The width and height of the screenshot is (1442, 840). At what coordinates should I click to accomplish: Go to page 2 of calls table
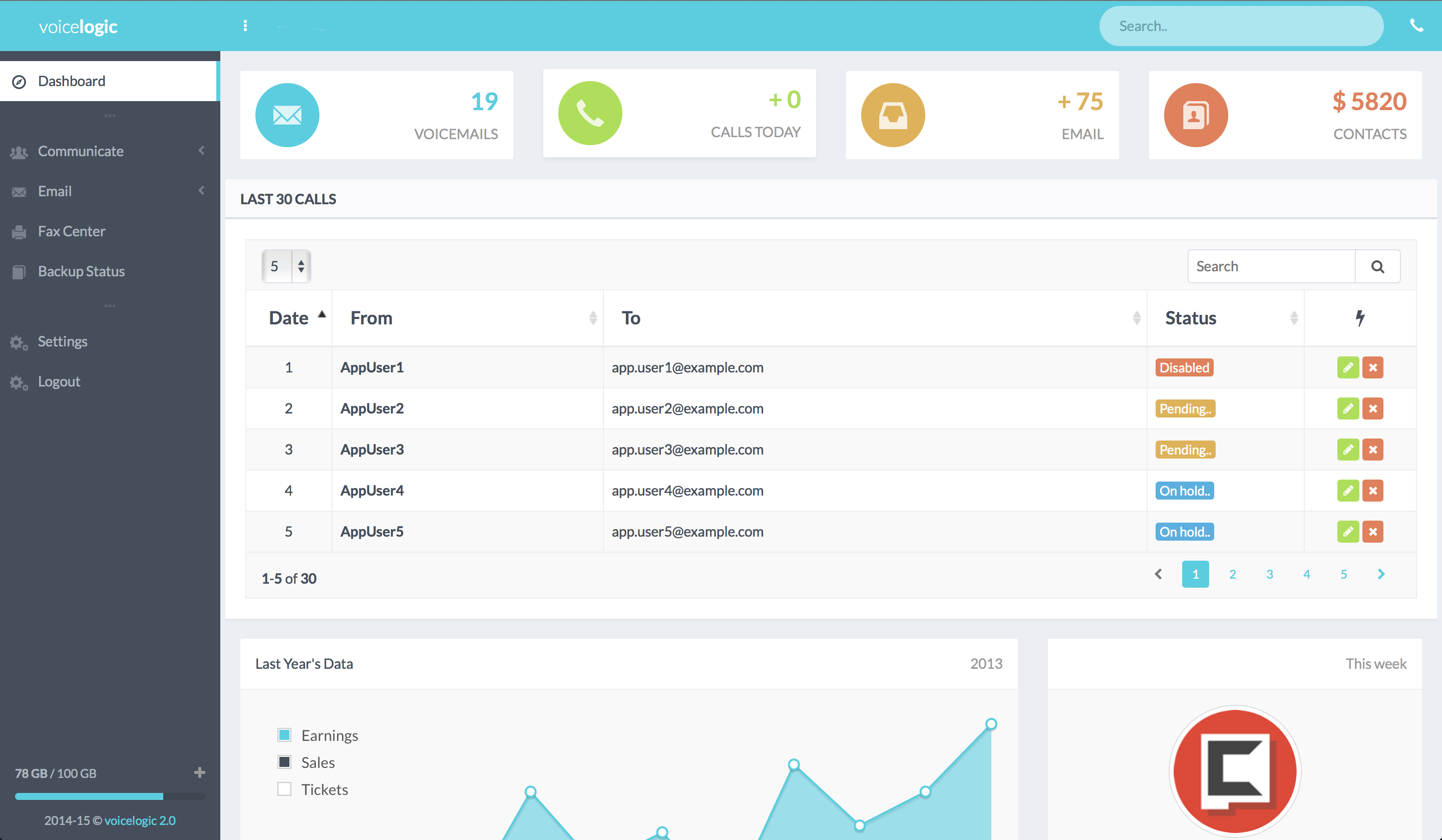click(1233, 574)
